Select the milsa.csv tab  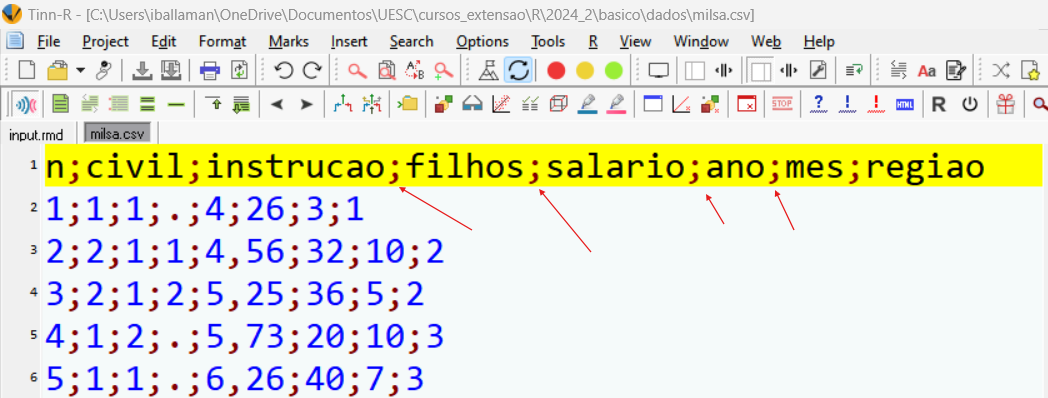pyautogui.click(x=117, y=134)
